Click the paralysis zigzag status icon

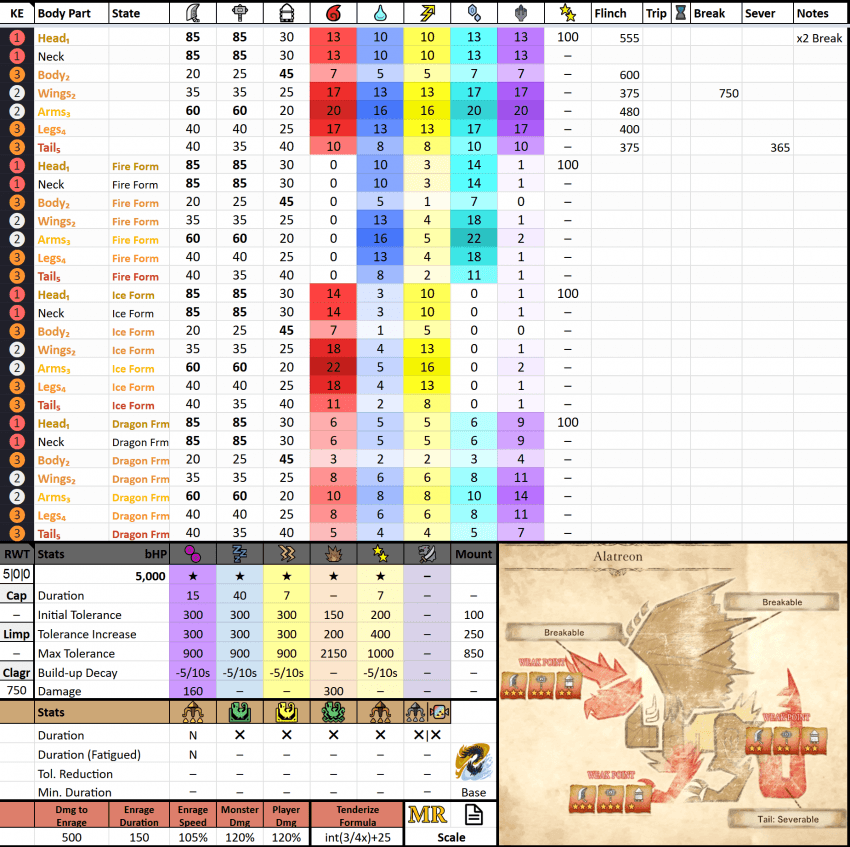click(286, 554)
